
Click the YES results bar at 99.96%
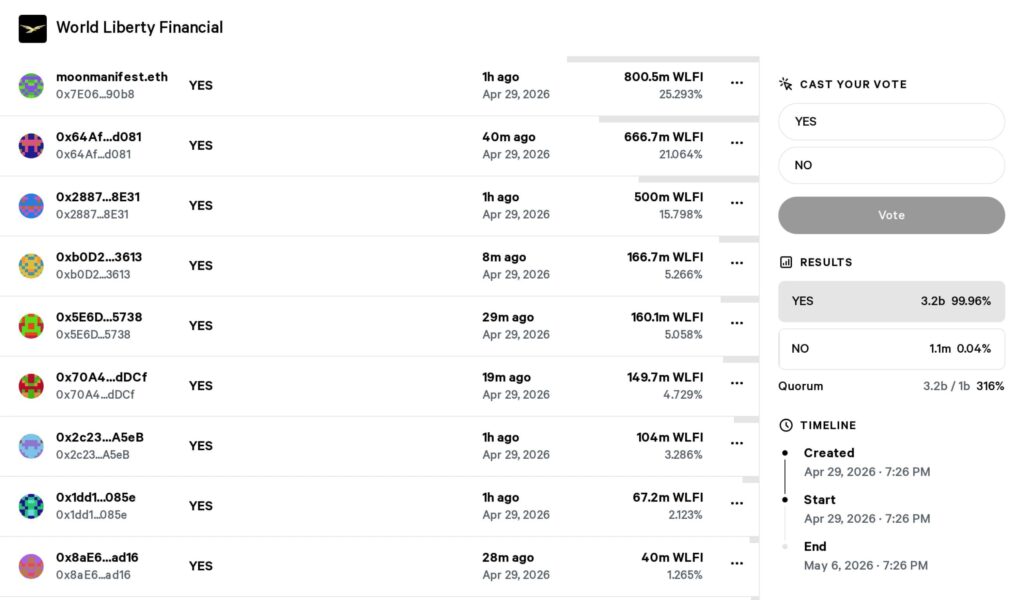[891, 301]
